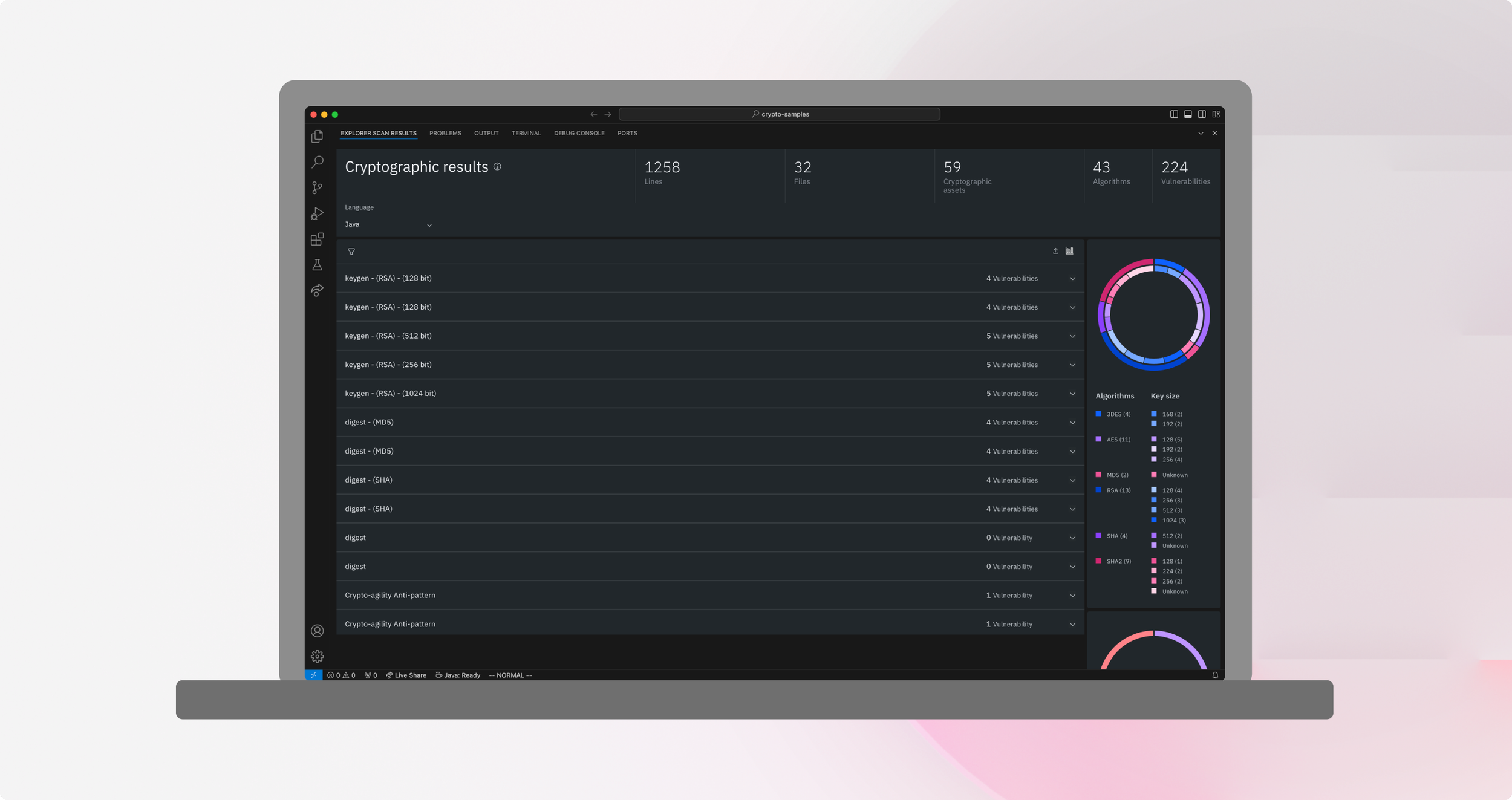Click the export upload icon above results
The image size is (1512, 800).
point(1055,251)
